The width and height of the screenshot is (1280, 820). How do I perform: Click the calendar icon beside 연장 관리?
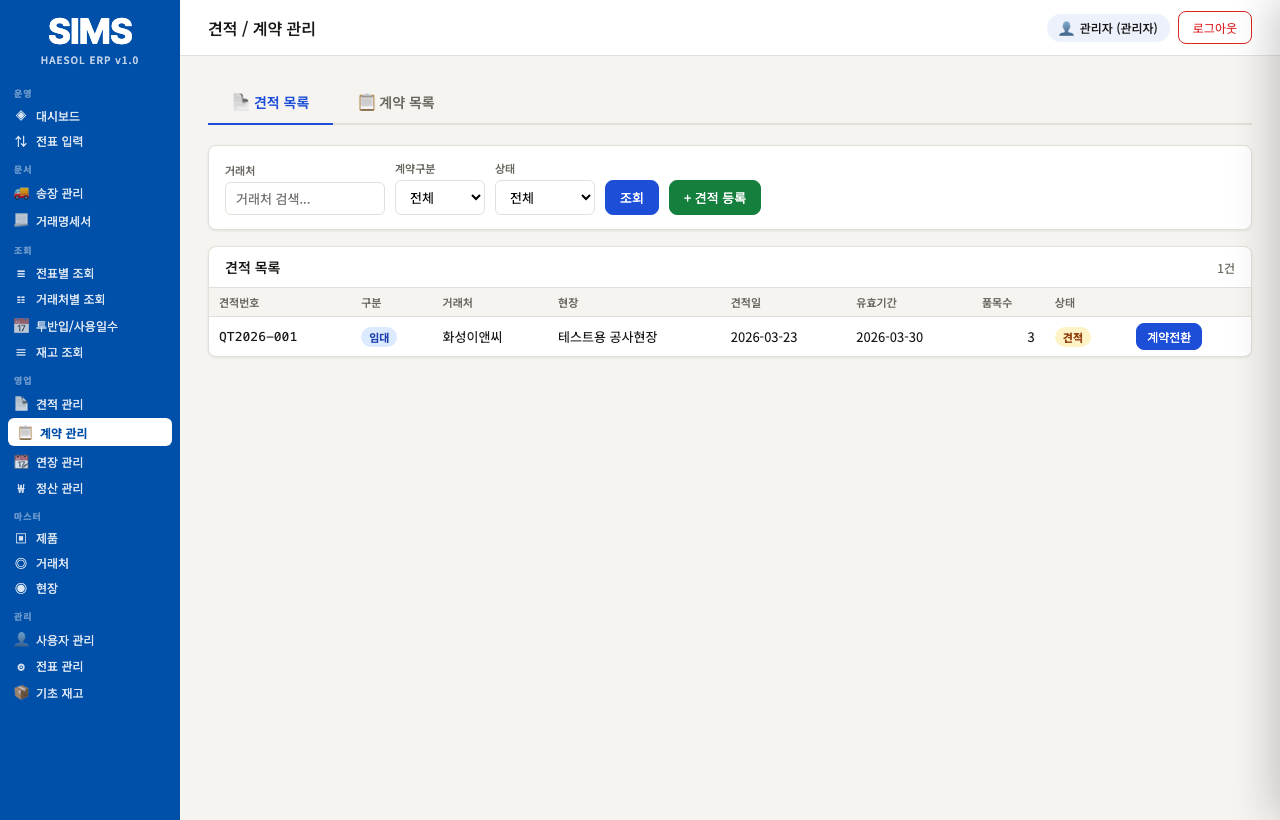click(21, 461)
